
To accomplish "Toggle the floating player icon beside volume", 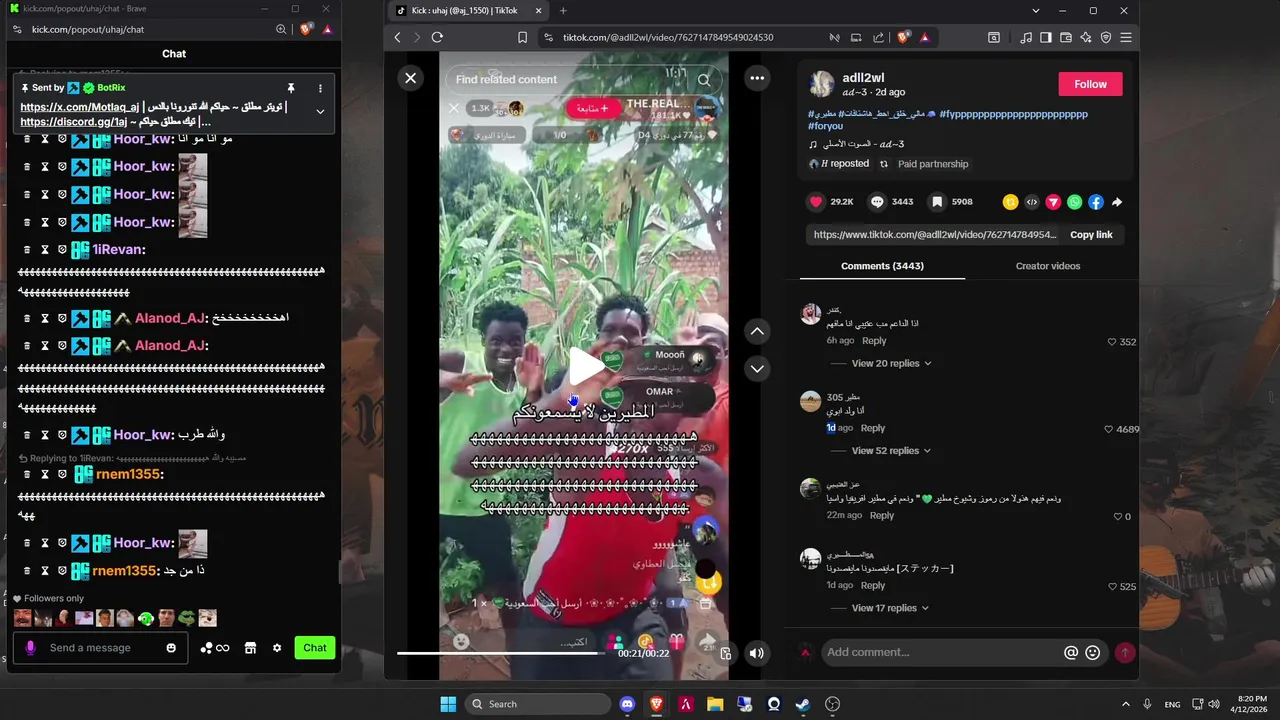I will click(x=726, y=653).
